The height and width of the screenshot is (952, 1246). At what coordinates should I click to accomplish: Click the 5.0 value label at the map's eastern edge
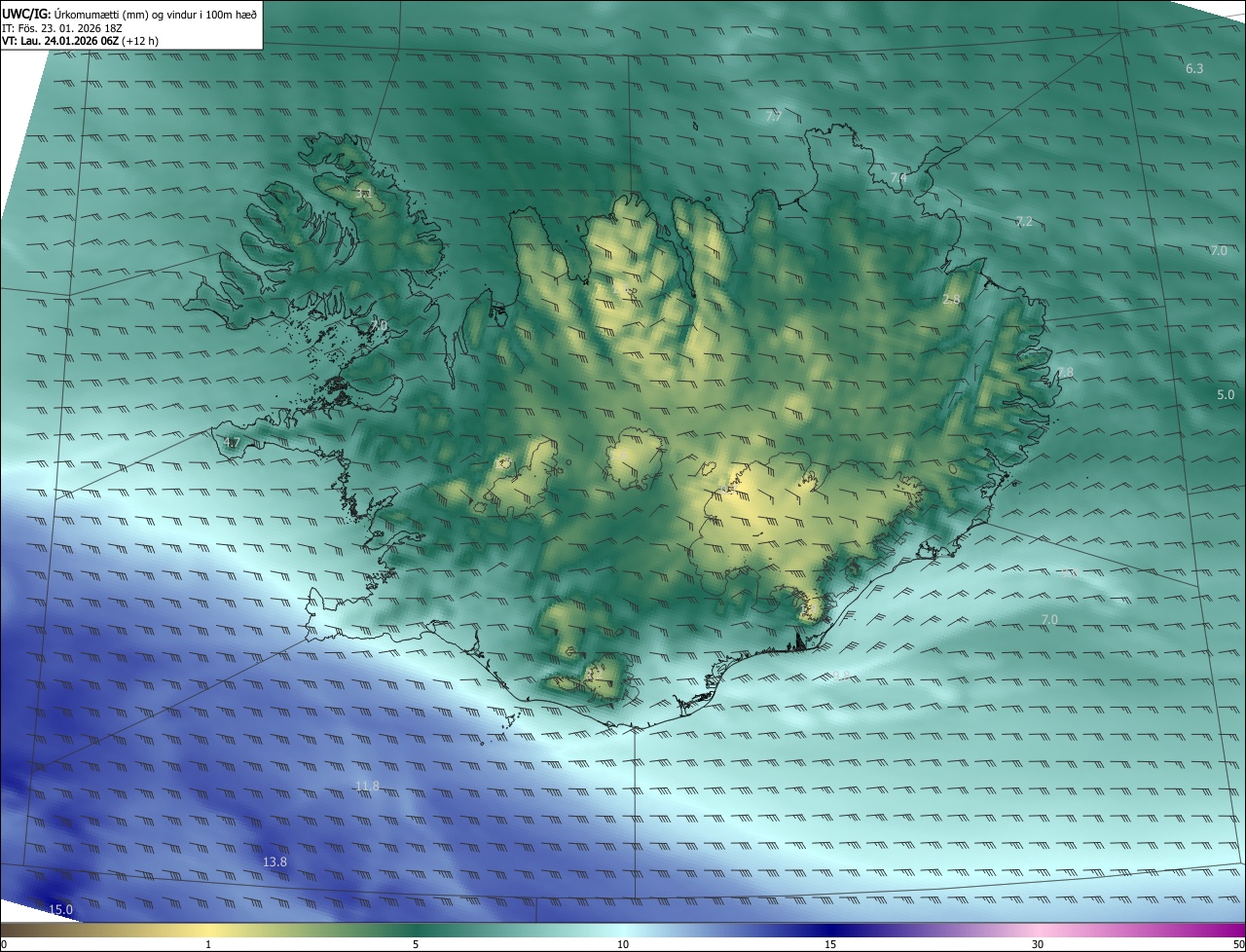(1226, 395)
